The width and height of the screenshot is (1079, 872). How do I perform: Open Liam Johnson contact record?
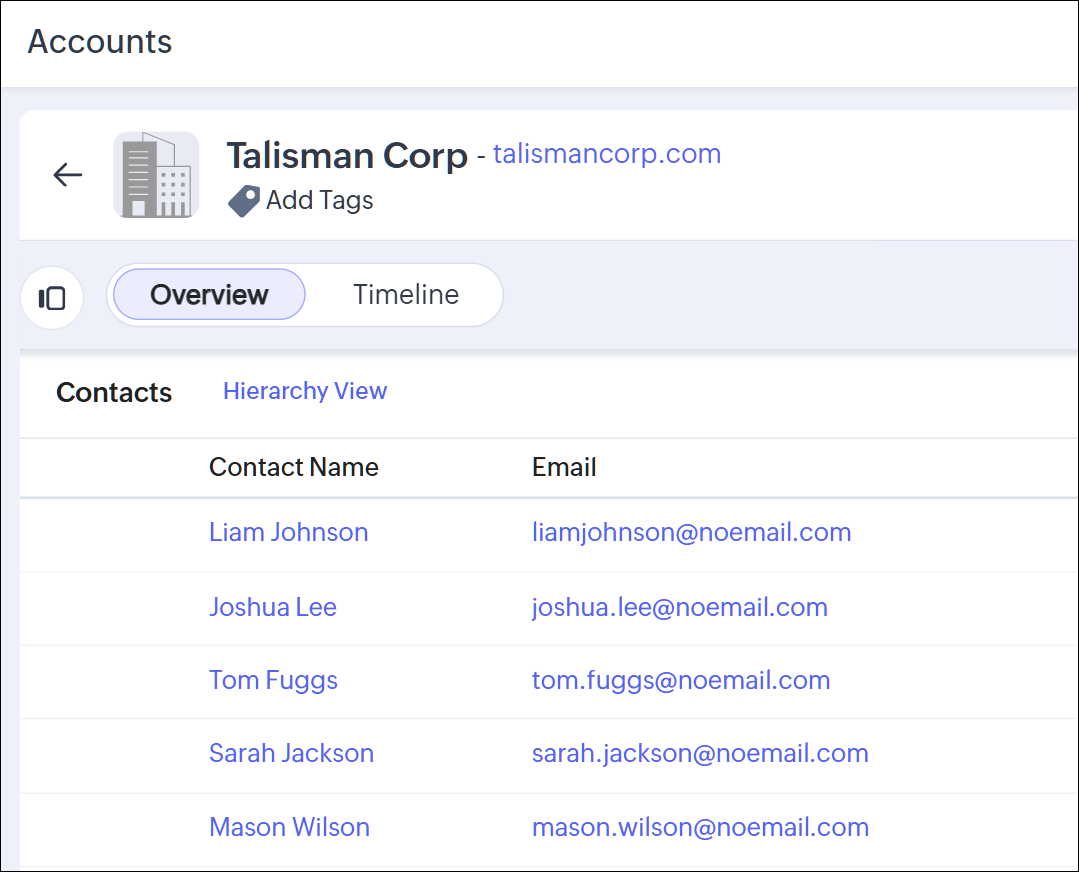pos(288,532)
